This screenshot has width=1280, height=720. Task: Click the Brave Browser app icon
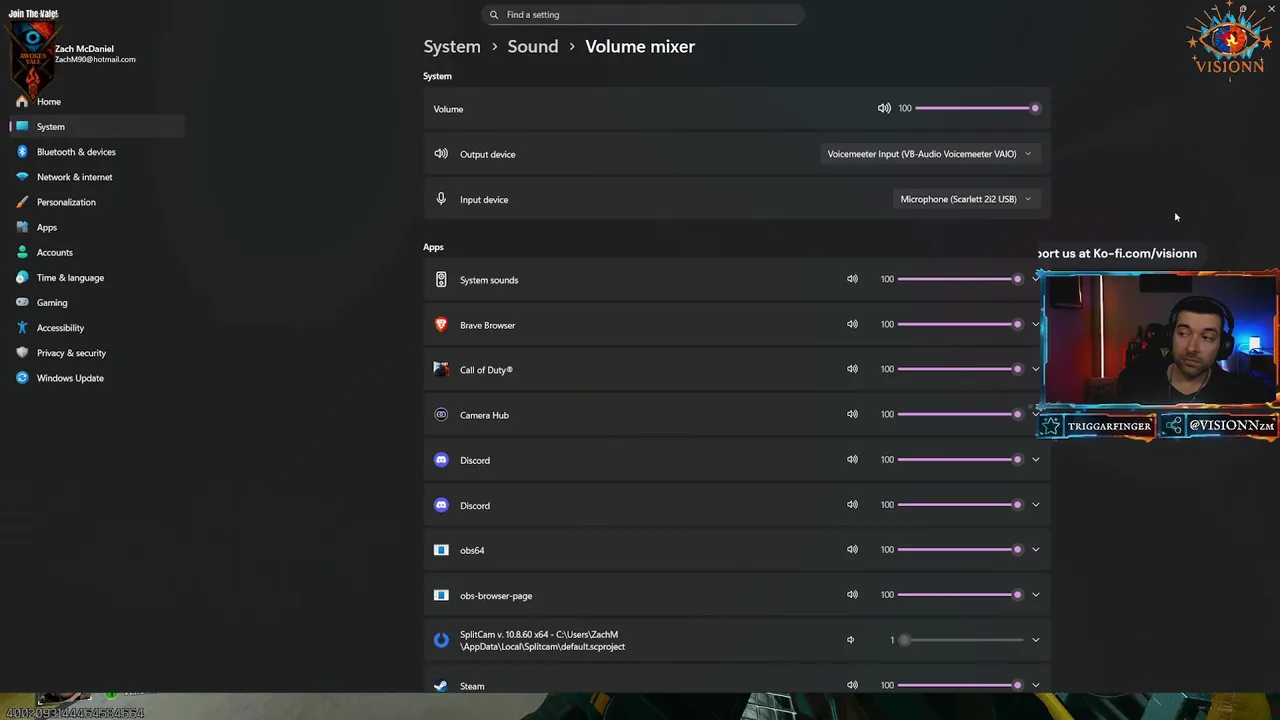pos(441,325)
